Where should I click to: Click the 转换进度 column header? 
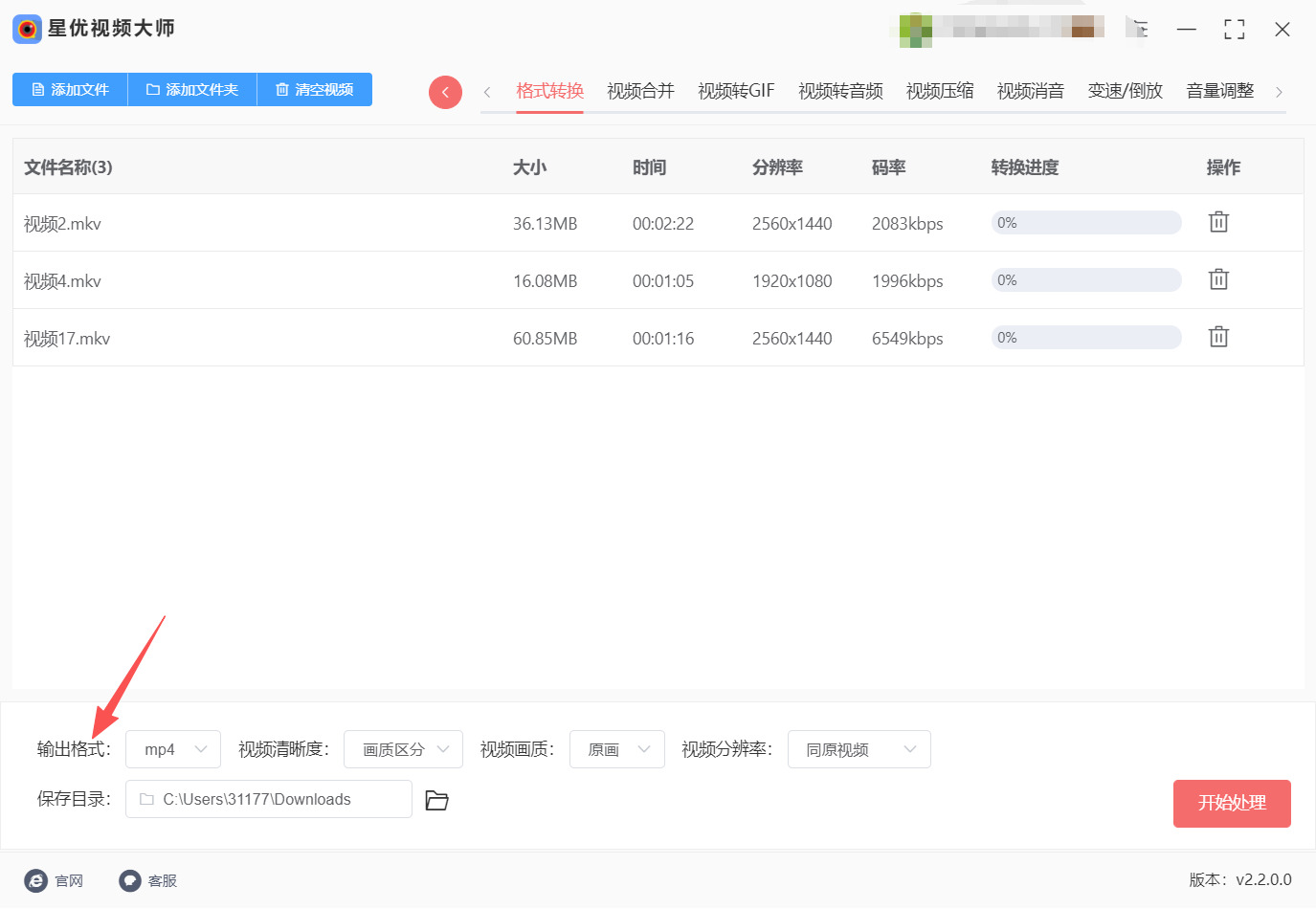(1025, 167)
